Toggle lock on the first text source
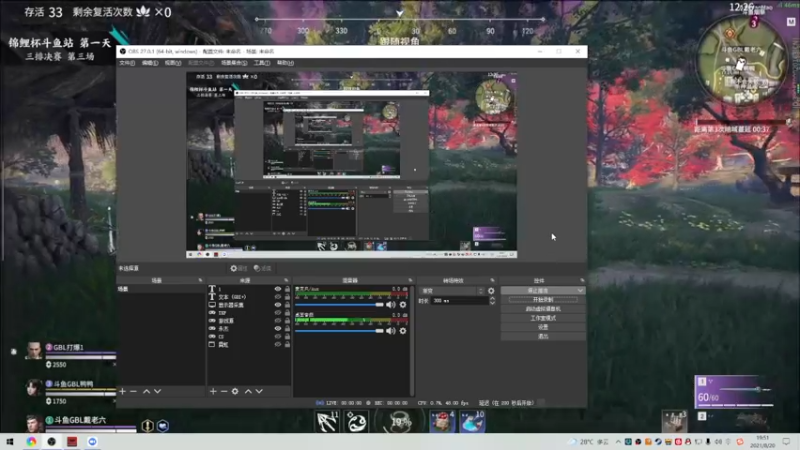 (287, 289)
